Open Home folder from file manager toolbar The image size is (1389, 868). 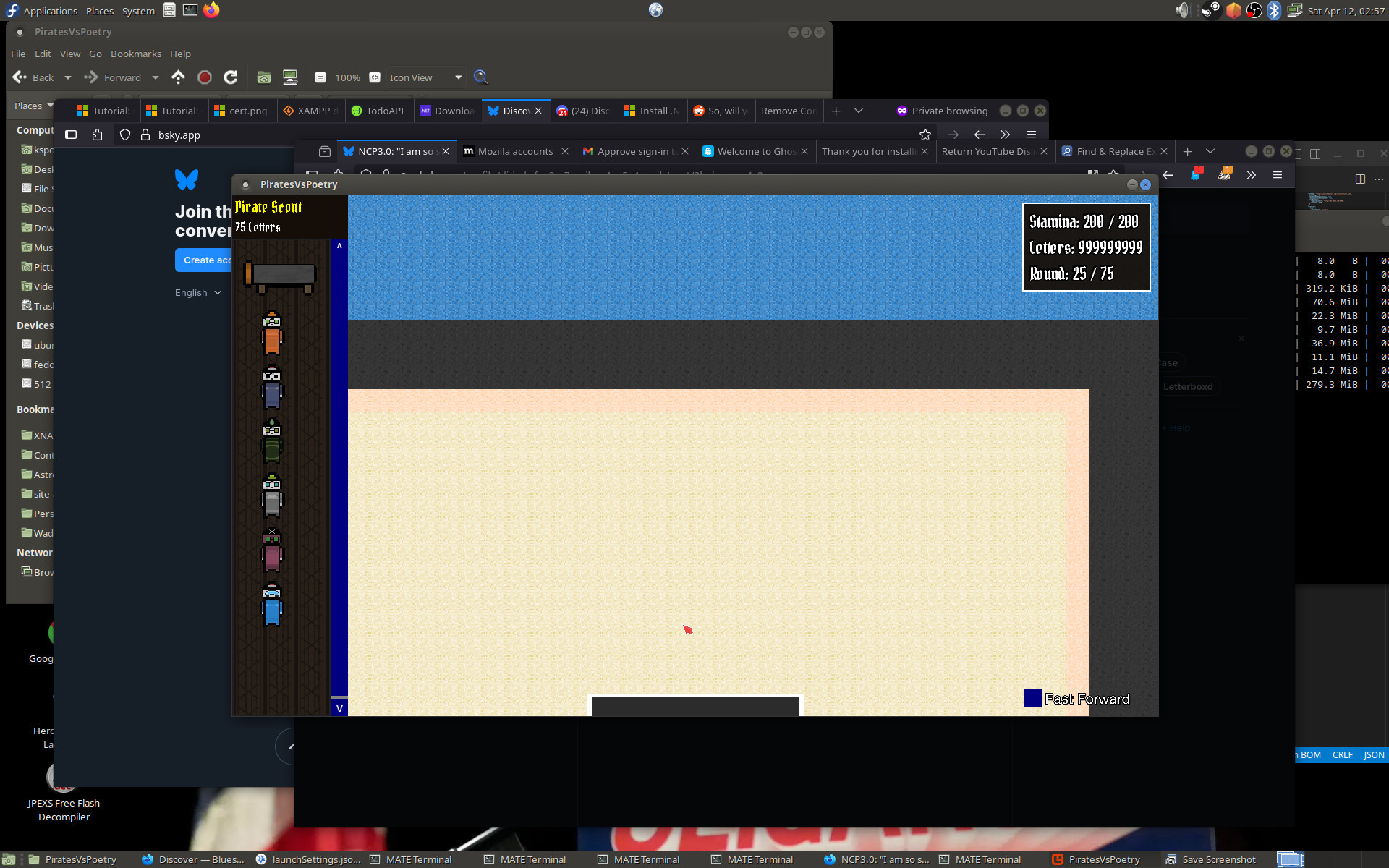pos(264,77)
